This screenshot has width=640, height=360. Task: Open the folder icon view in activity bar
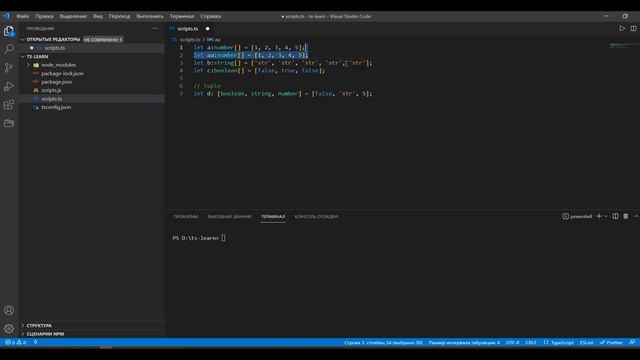pyautogui.click(x=9, y=123)
